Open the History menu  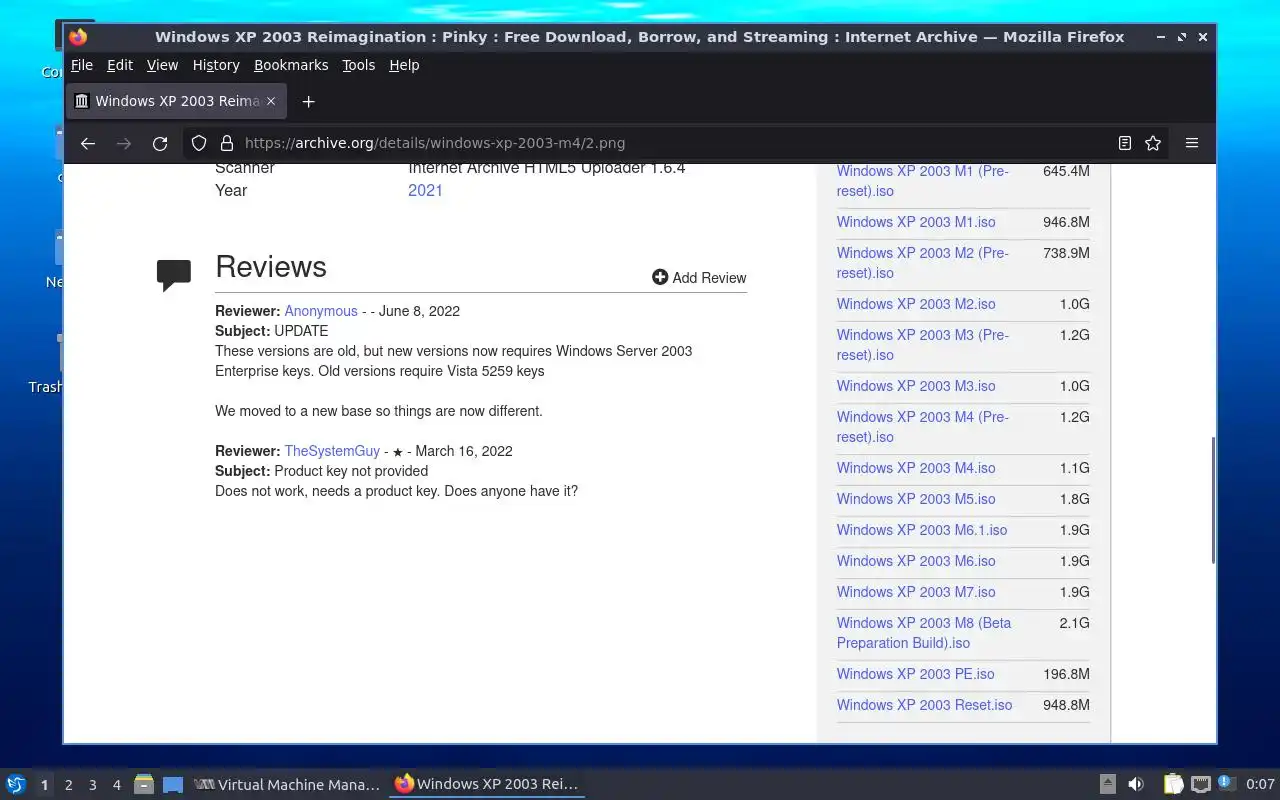point(216,65)
